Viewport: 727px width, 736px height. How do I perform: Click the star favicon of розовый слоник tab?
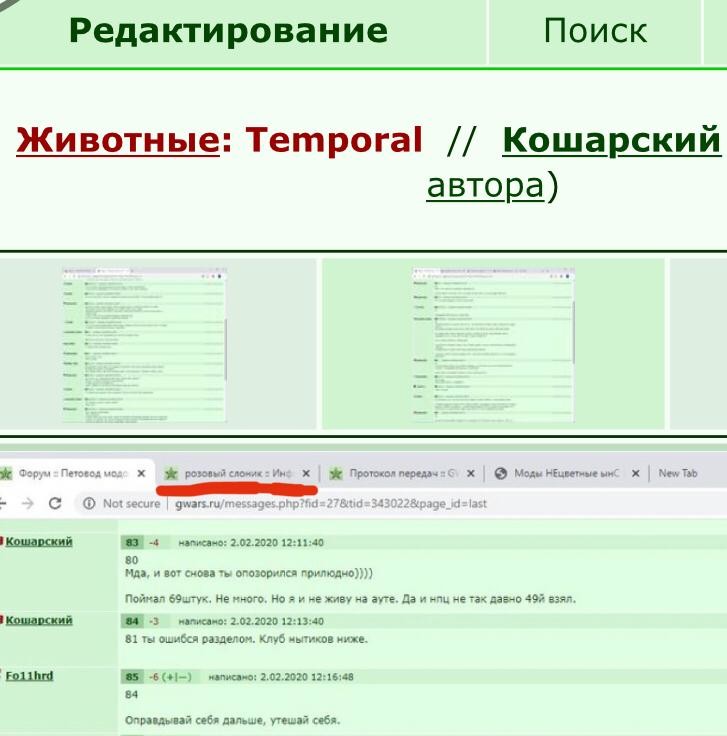point(171,474)
